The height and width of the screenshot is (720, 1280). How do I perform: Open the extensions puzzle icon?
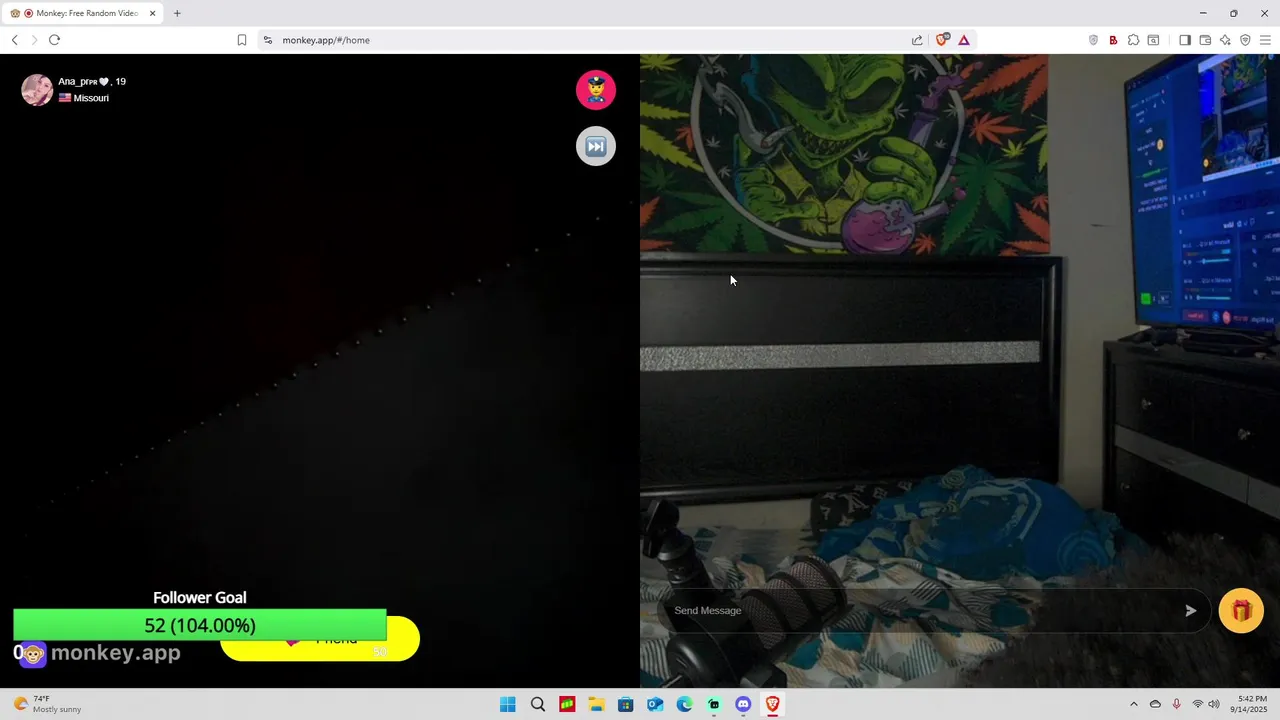pyautogui.click(x=1133, y=40)
